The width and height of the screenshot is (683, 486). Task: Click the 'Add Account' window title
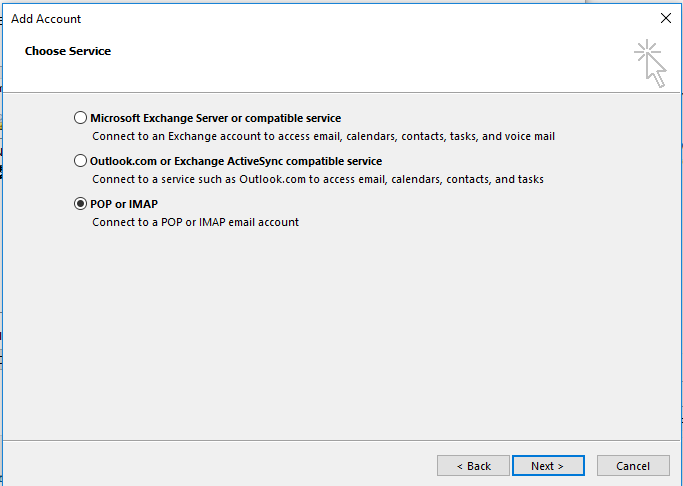pyautogui.click(x=46, y=19)
